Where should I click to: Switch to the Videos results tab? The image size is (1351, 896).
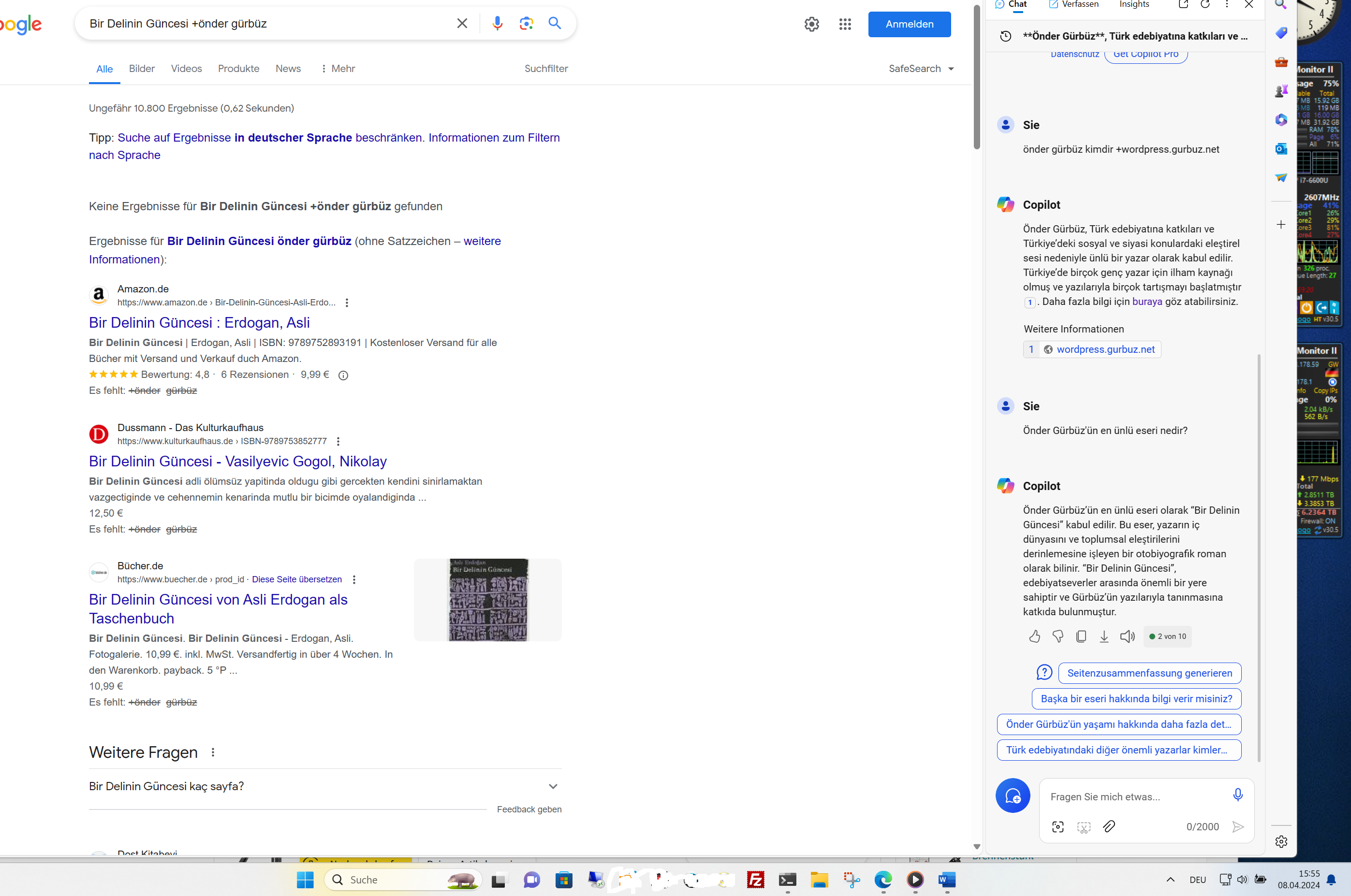pyautogui.click(x=186, y=69)
